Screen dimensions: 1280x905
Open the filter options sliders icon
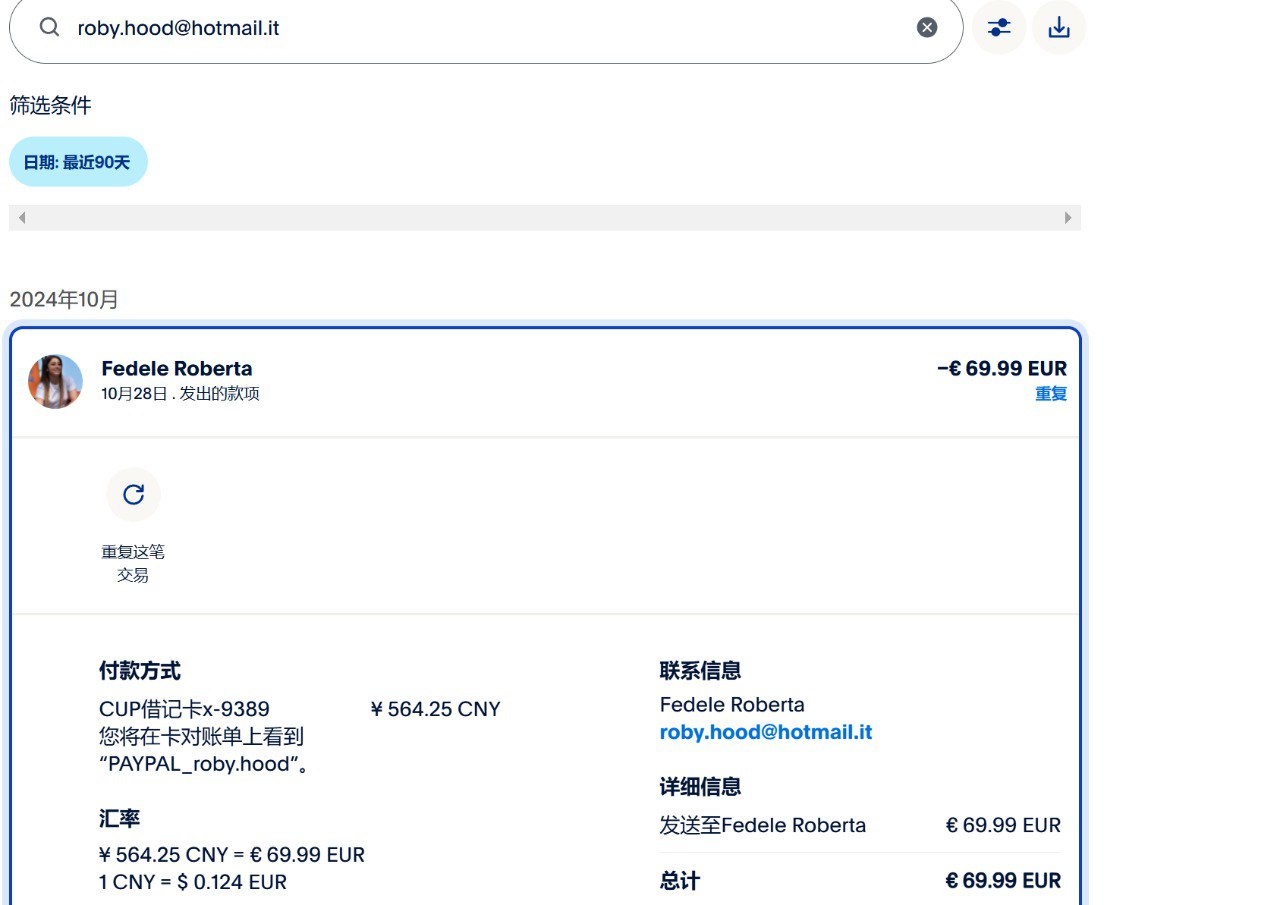999,28
